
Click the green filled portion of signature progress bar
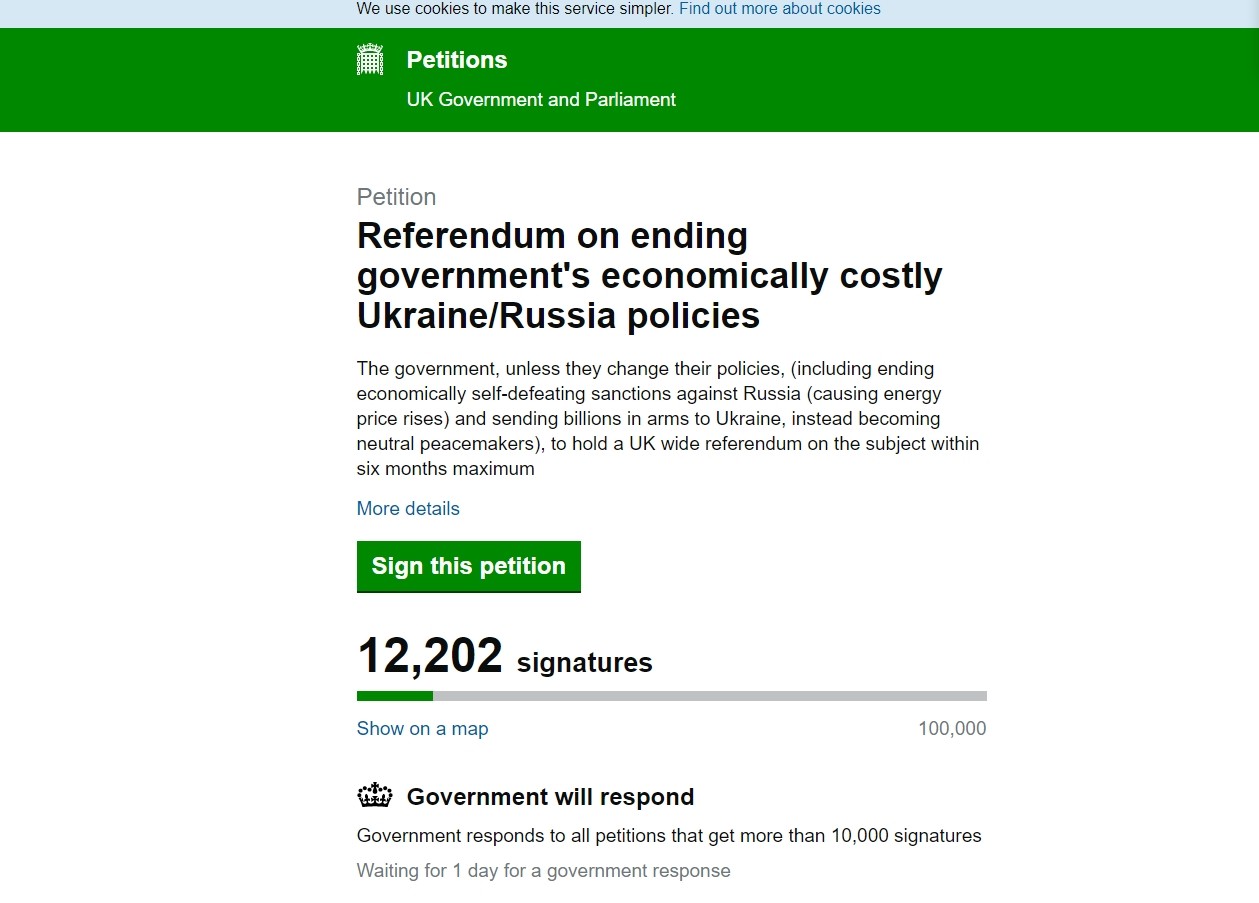click(394, 696)
